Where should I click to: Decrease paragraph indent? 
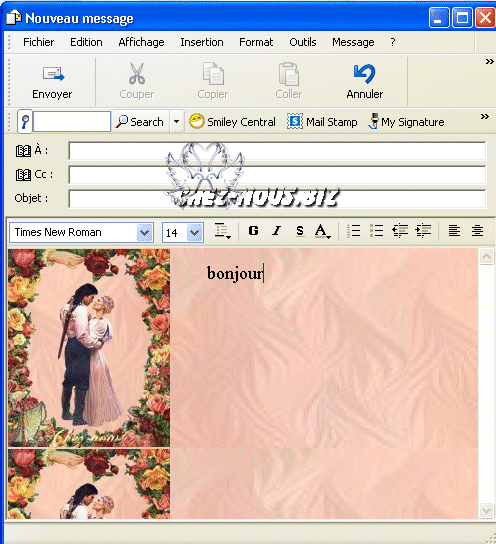[400, 231]
